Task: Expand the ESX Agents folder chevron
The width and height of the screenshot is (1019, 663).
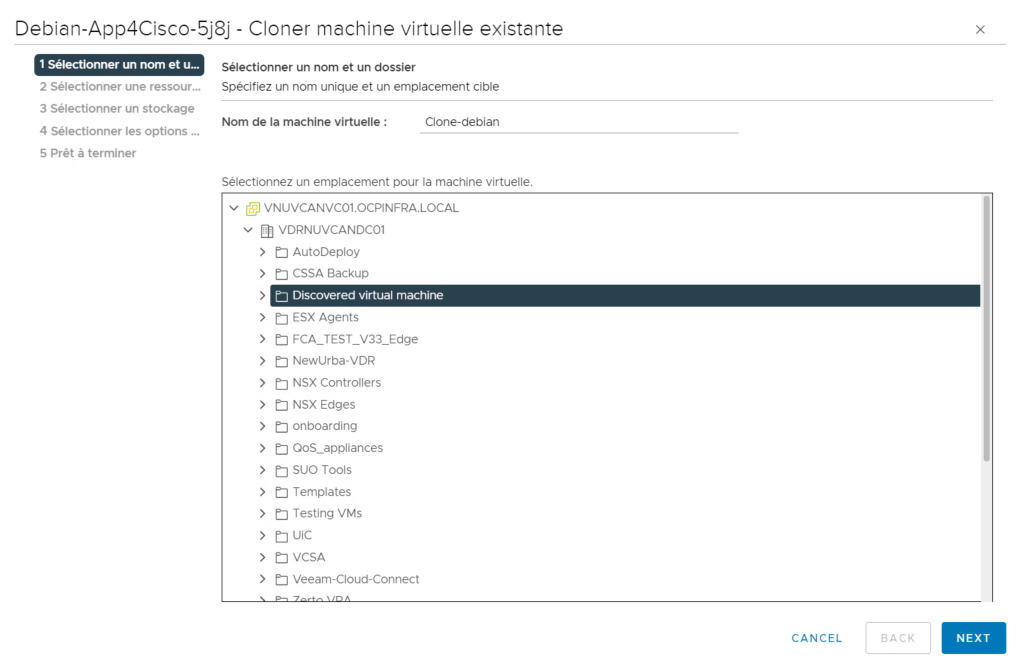Action: [x=263, y=317]
